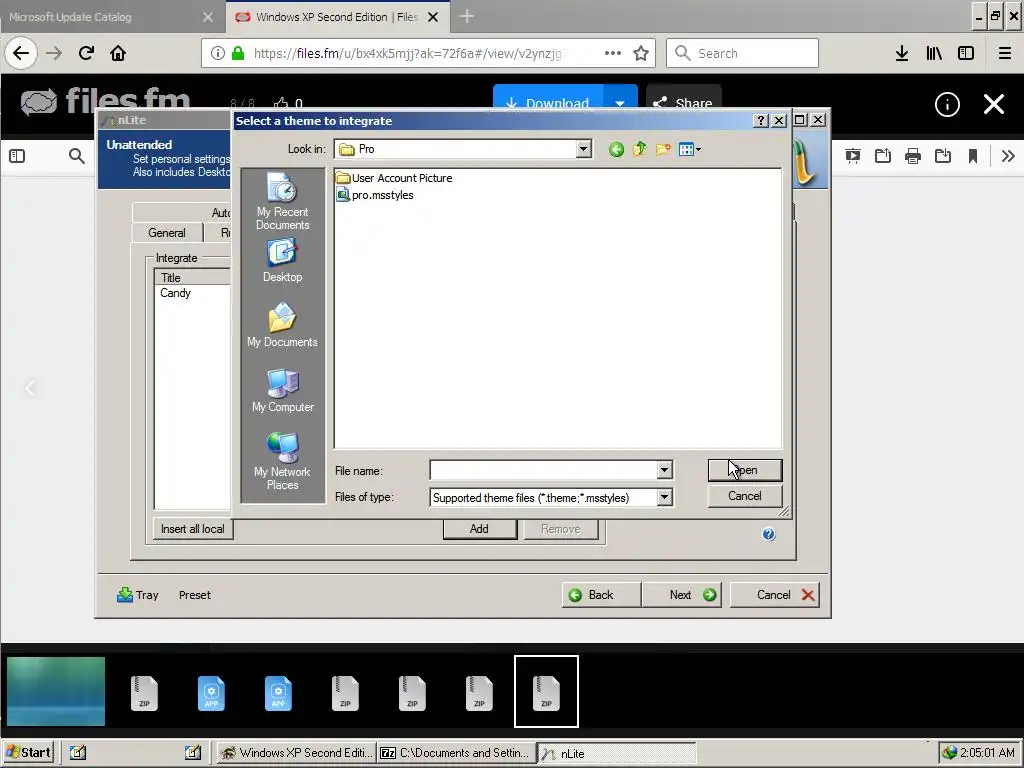Click the File name input field

point(543,470)
